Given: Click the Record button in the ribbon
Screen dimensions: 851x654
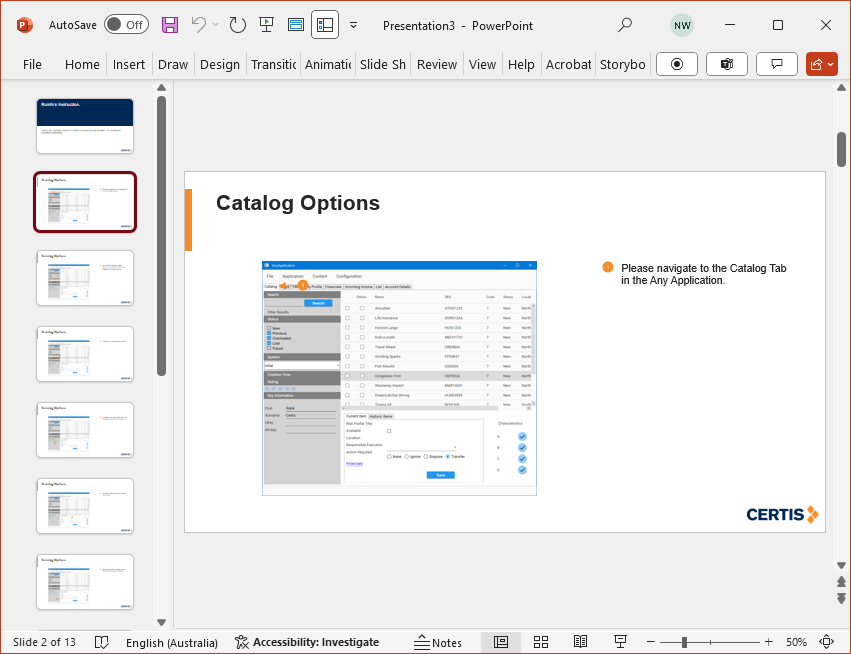Looking at the screenshot, I should [x=677, y=64].
